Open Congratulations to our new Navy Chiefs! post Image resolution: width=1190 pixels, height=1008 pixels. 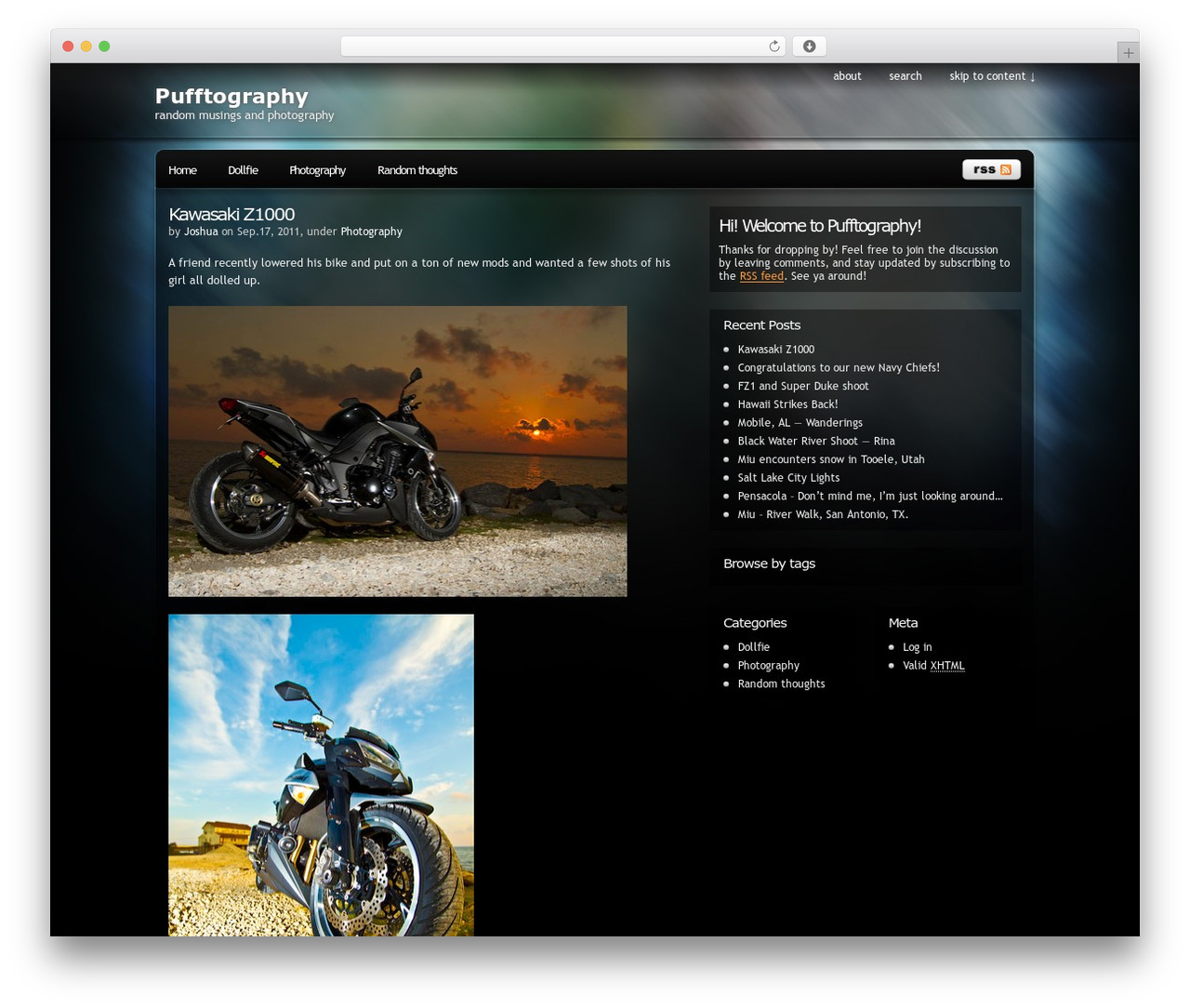(x=839, y=368)
